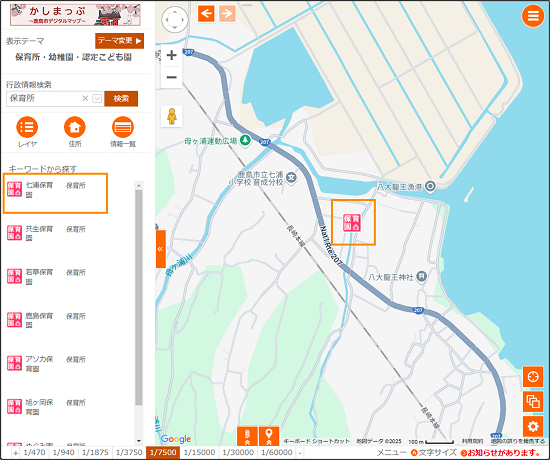This screenshot has width=550, height=460.
Task: Select the 旭ヶ岡保育園 text in list
Action: click(39, 407)
